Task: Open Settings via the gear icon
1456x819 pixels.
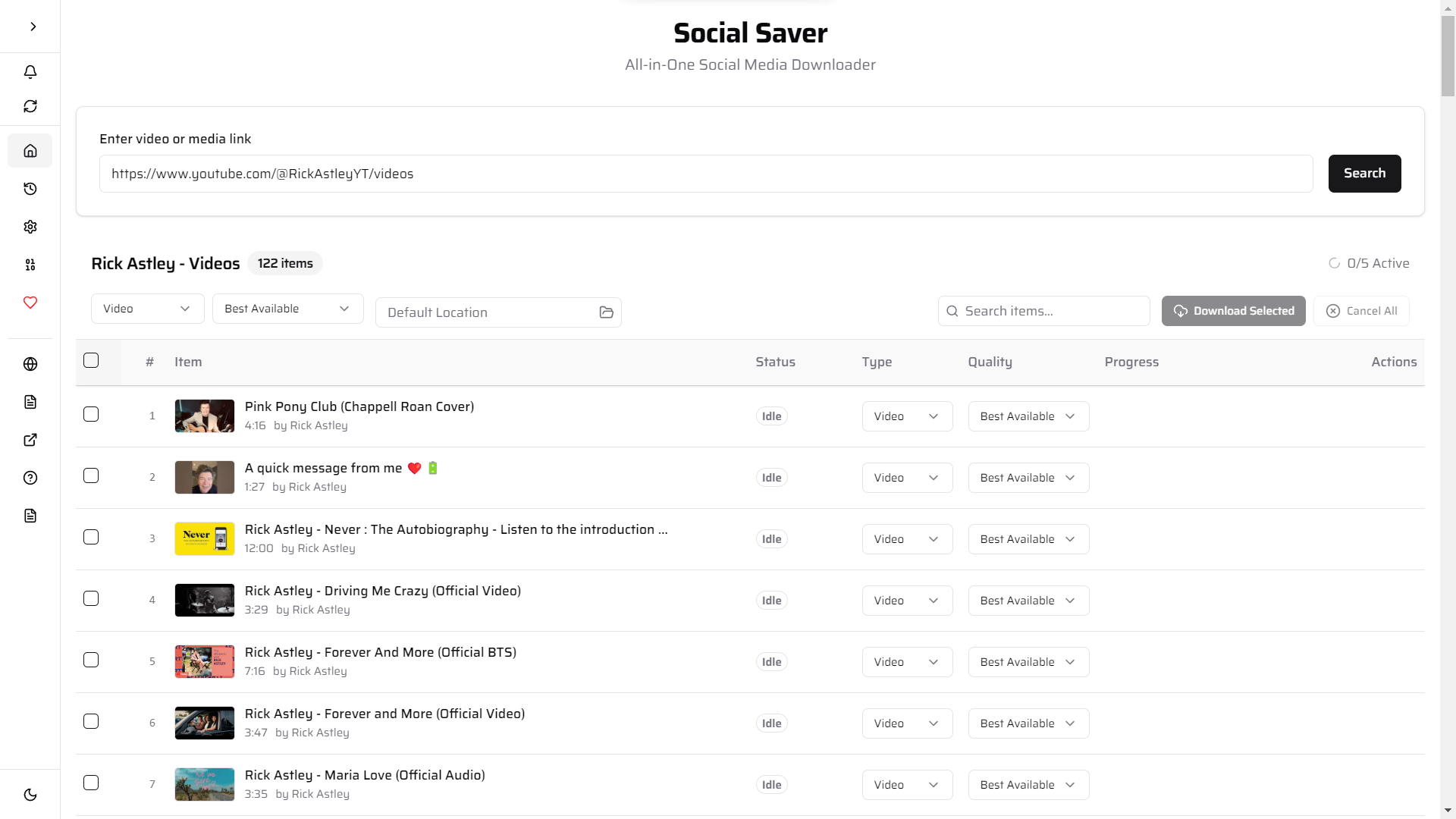Action: (x=30, y=227)
